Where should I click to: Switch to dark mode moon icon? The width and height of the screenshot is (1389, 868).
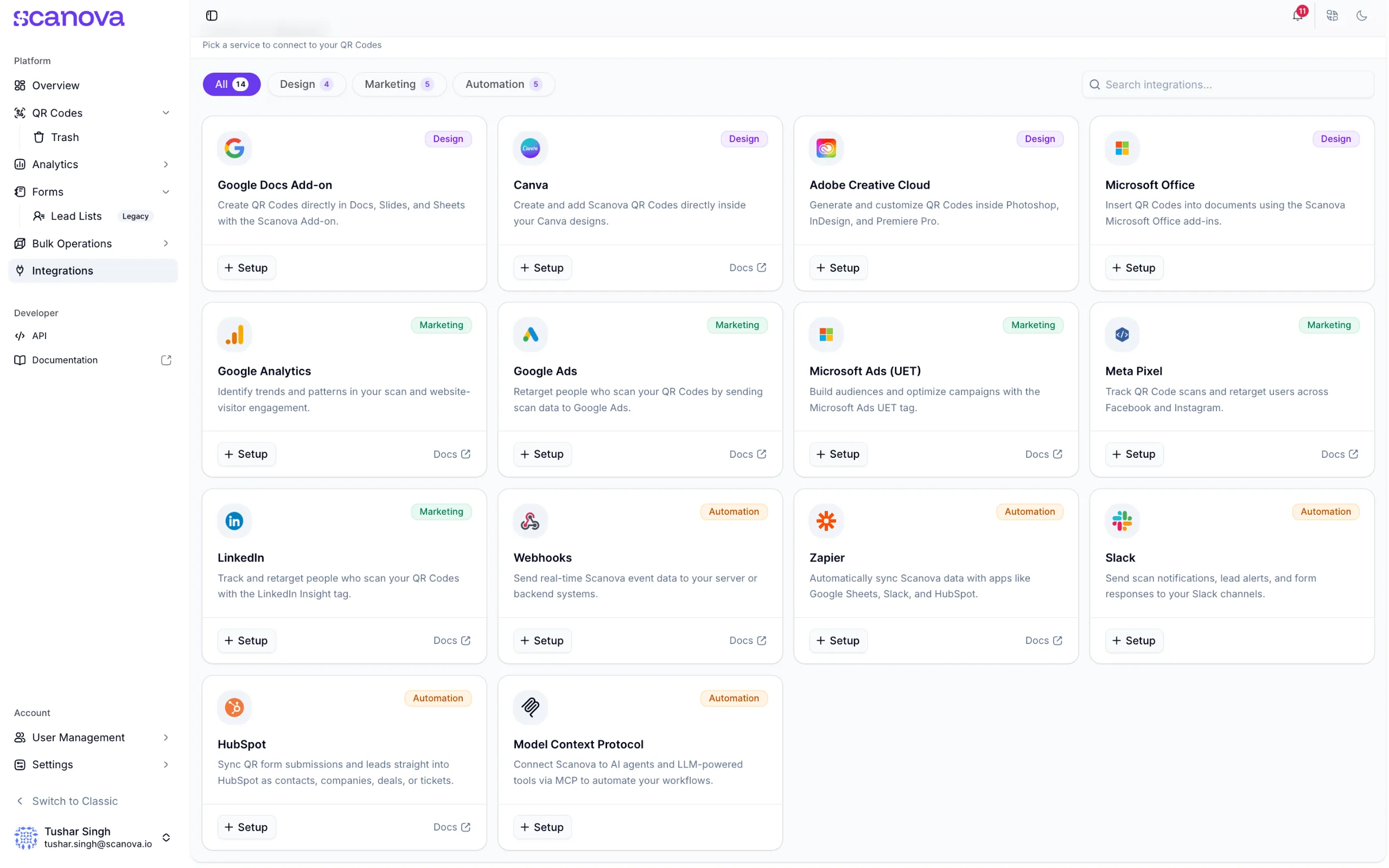pos(1361,16)
